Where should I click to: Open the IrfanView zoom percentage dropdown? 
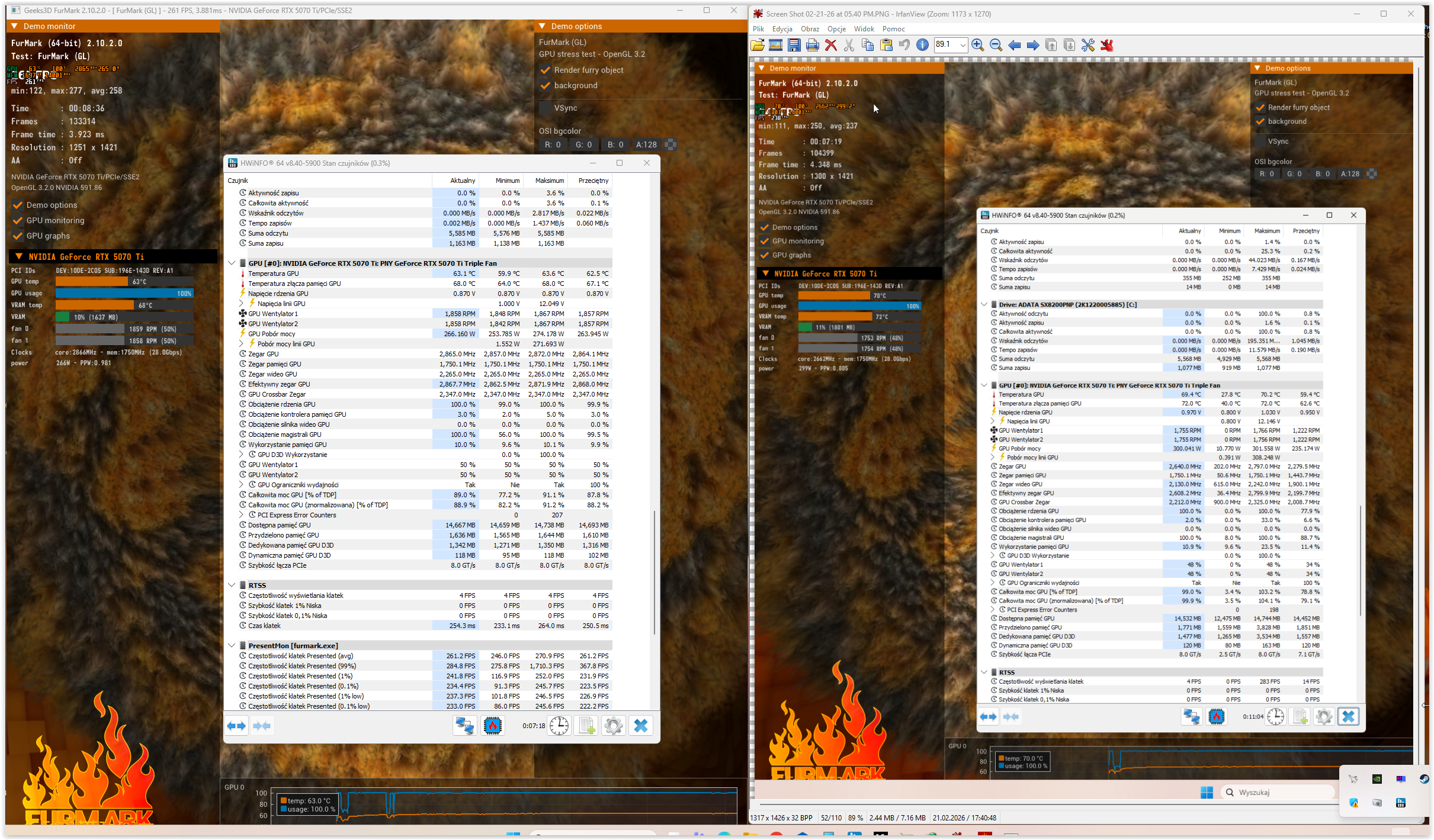[x=963, y=45]
